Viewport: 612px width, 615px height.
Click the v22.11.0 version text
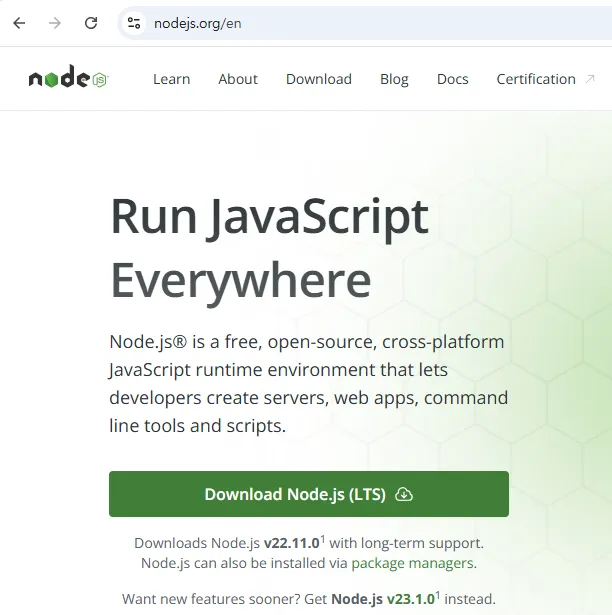pos(291,543)
